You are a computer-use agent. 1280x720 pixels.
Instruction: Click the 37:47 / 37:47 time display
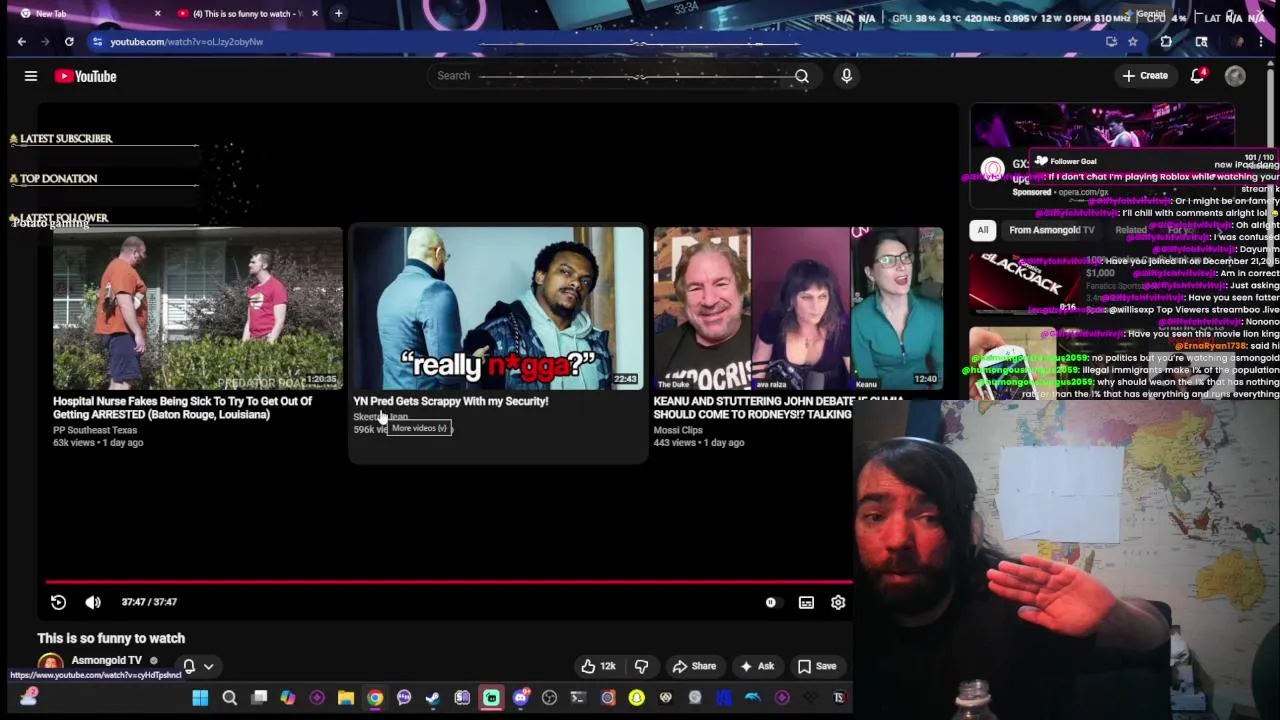coord(149,602)
